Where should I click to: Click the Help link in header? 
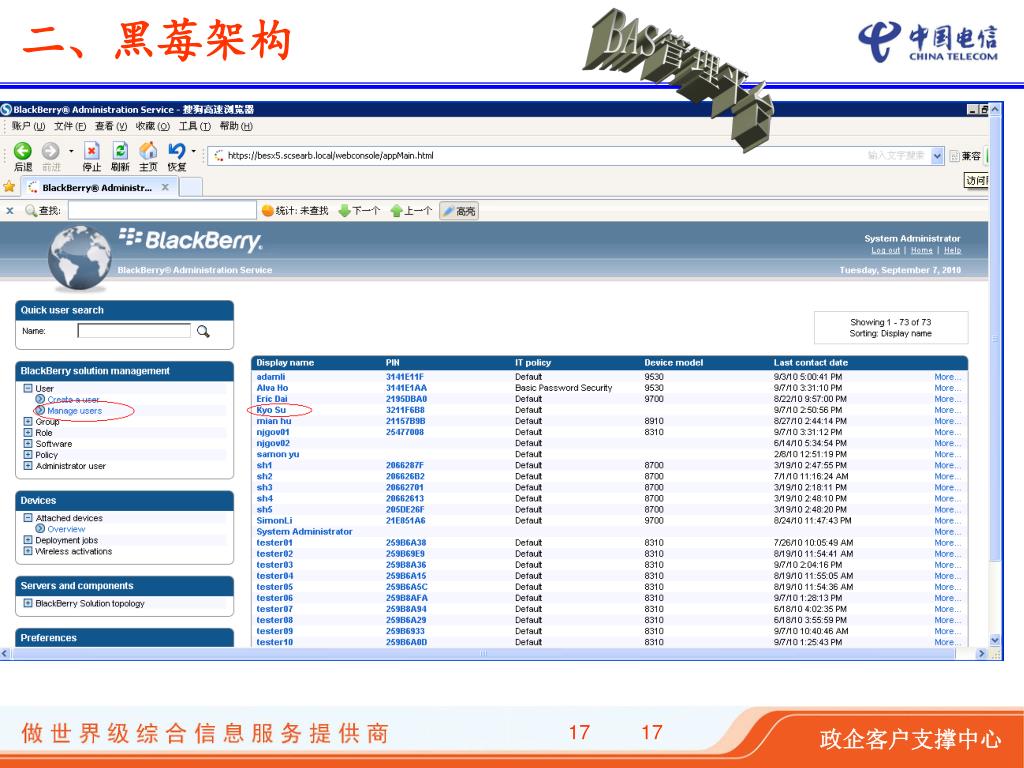(952, 250)
